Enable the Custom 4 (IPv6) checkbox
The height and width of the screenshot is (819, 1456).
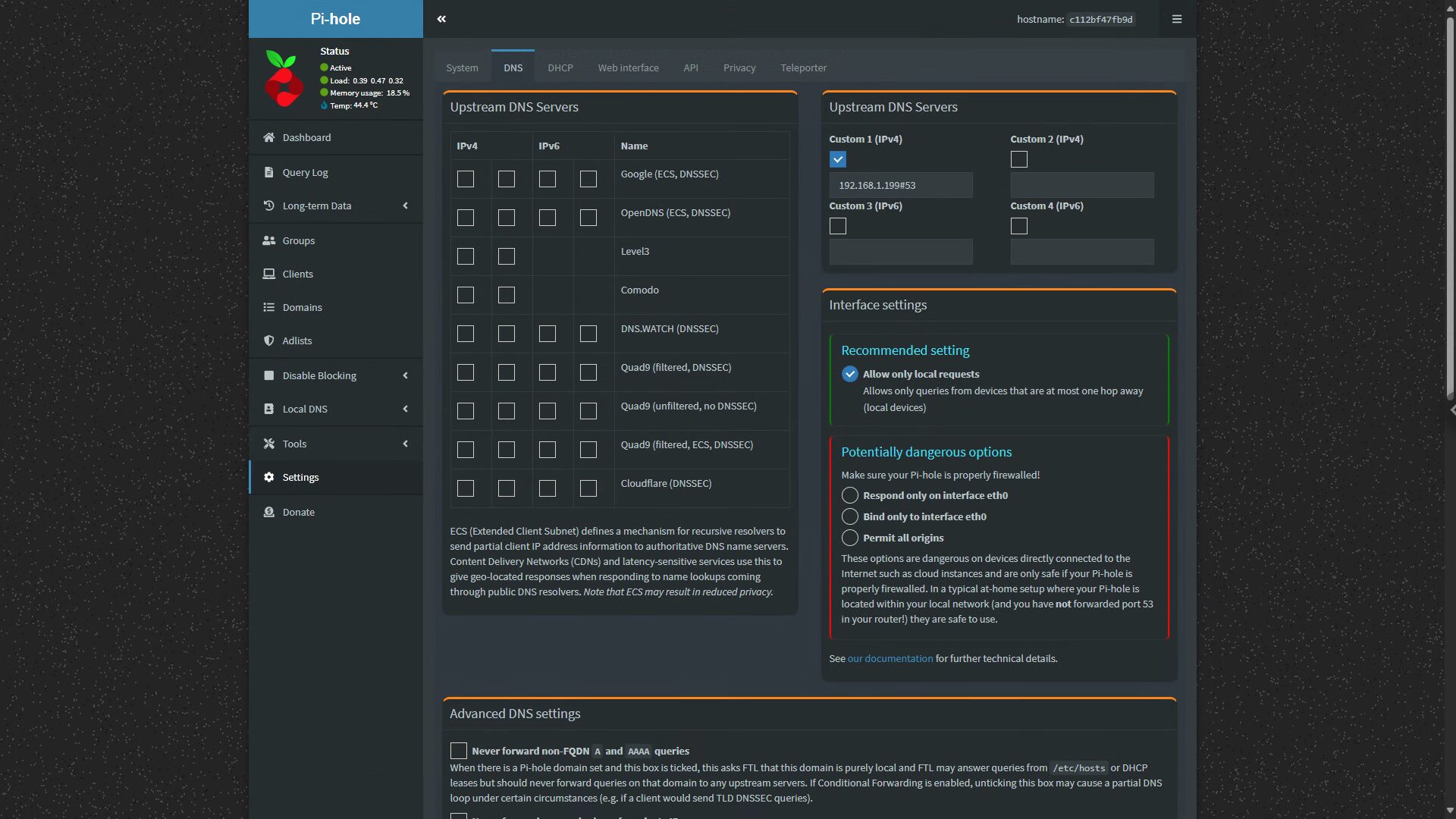tap(1019, 226)
